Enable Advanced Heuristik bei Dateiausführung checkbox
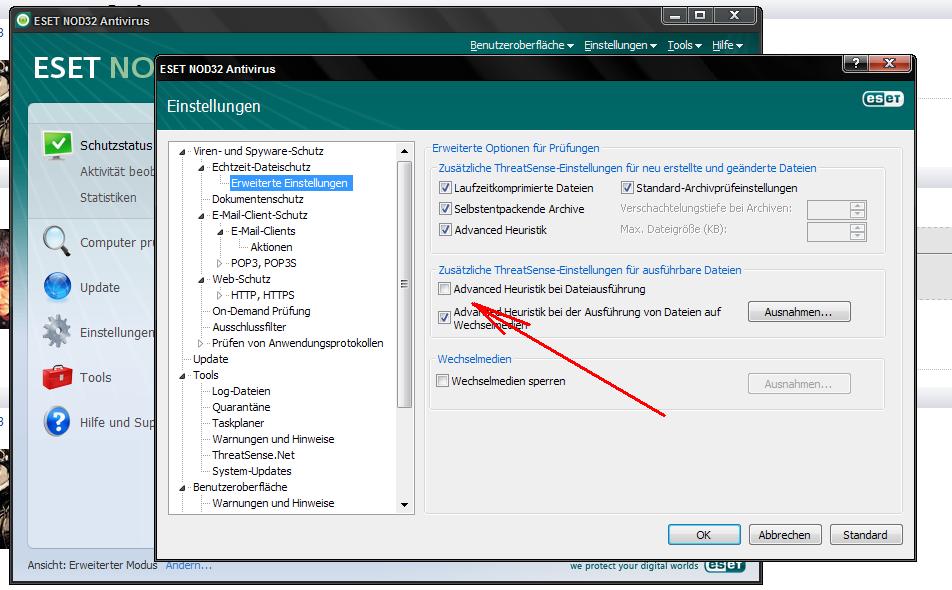The height and width of the screenshot is (590, 952). point(445,289)
